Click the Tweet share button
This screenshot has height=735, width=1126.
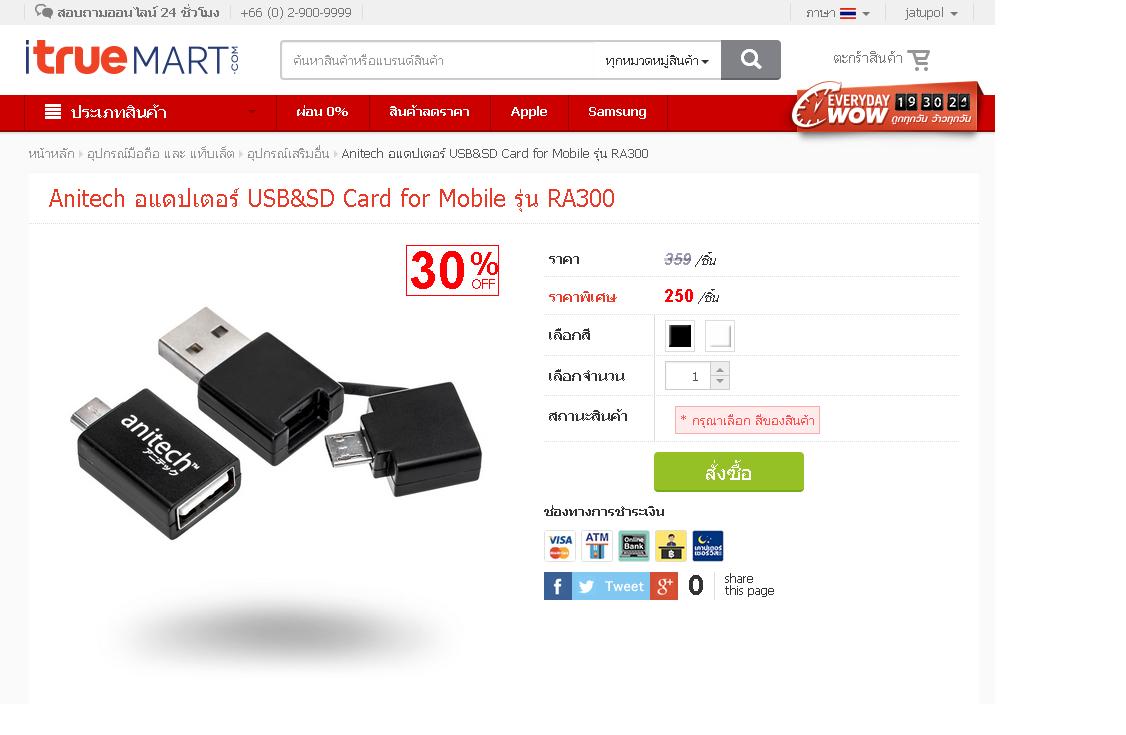click(611, 586)
